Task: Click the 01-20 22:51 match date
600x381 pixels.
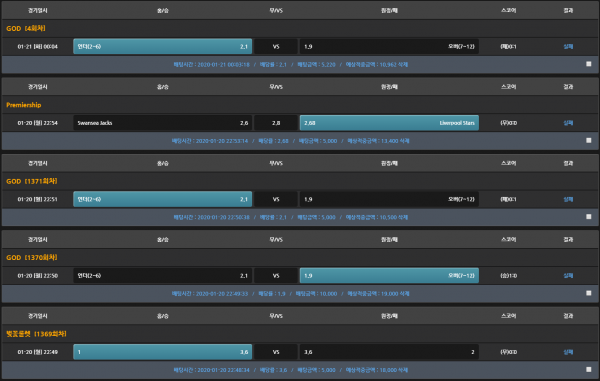Action: [x=38, y=199]
